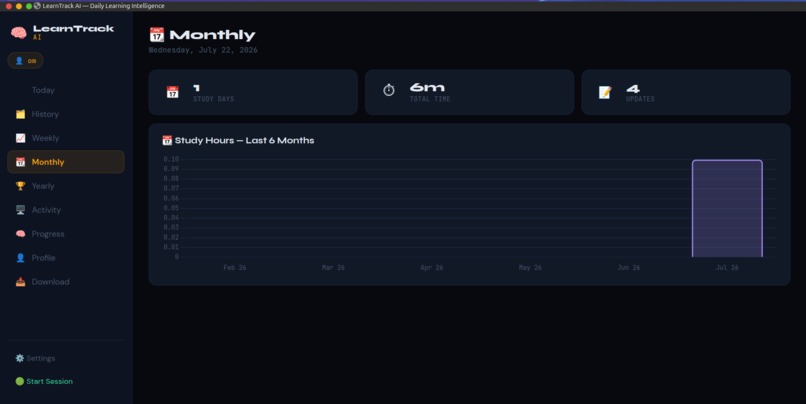Click the '6m' total time value
This screenshot has height=404, width=806.
click(x=427, y=87)
